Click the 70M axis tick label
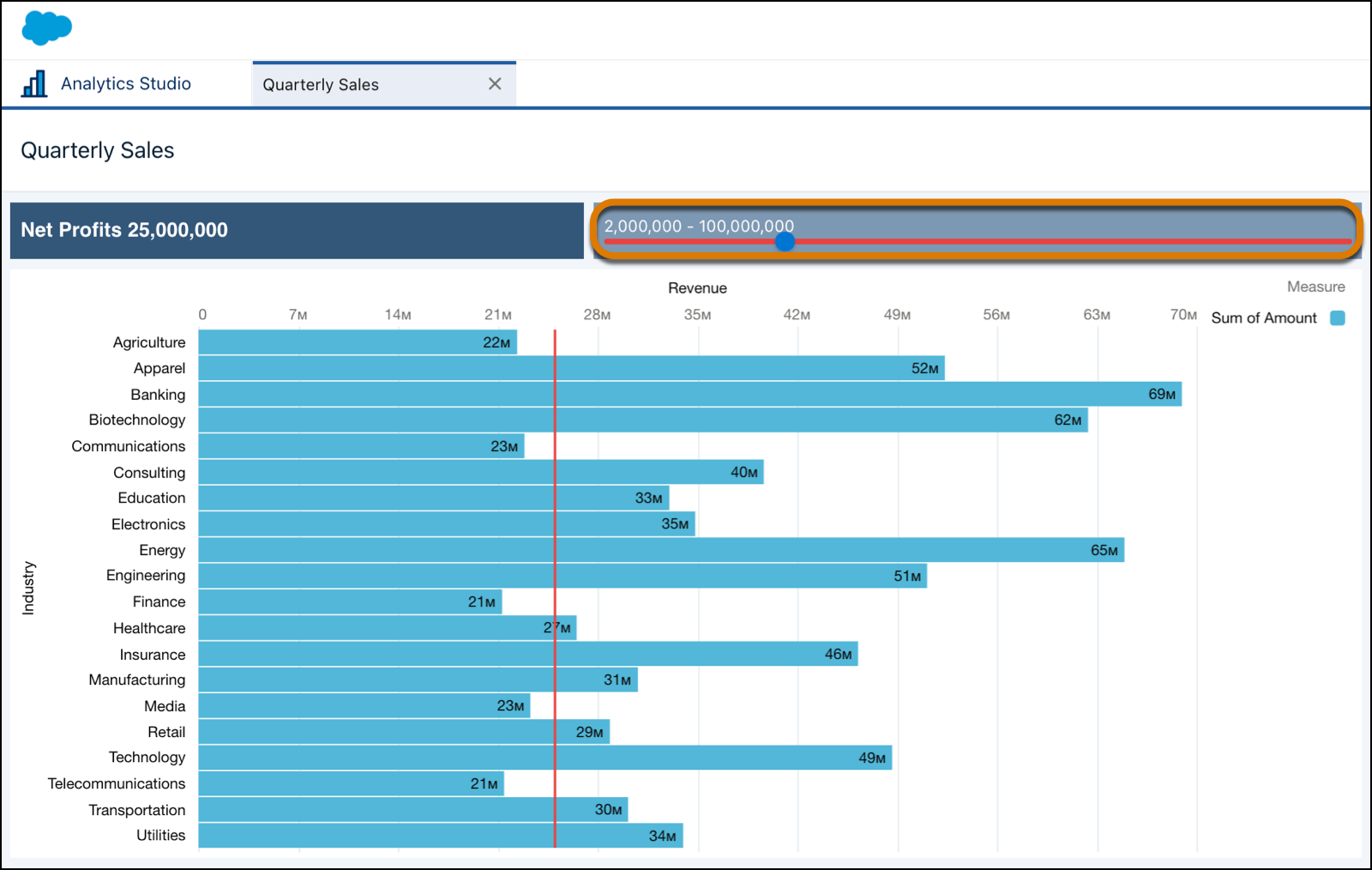This screenshot has height=870, width=1372. click(1183, 315)
